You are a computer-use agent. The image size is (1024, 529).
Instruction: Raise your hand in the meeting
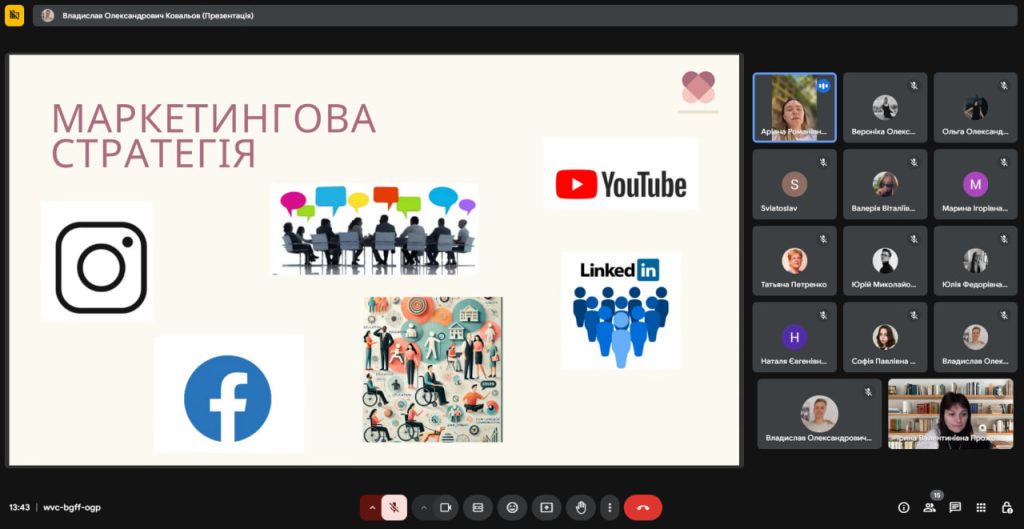580,507
